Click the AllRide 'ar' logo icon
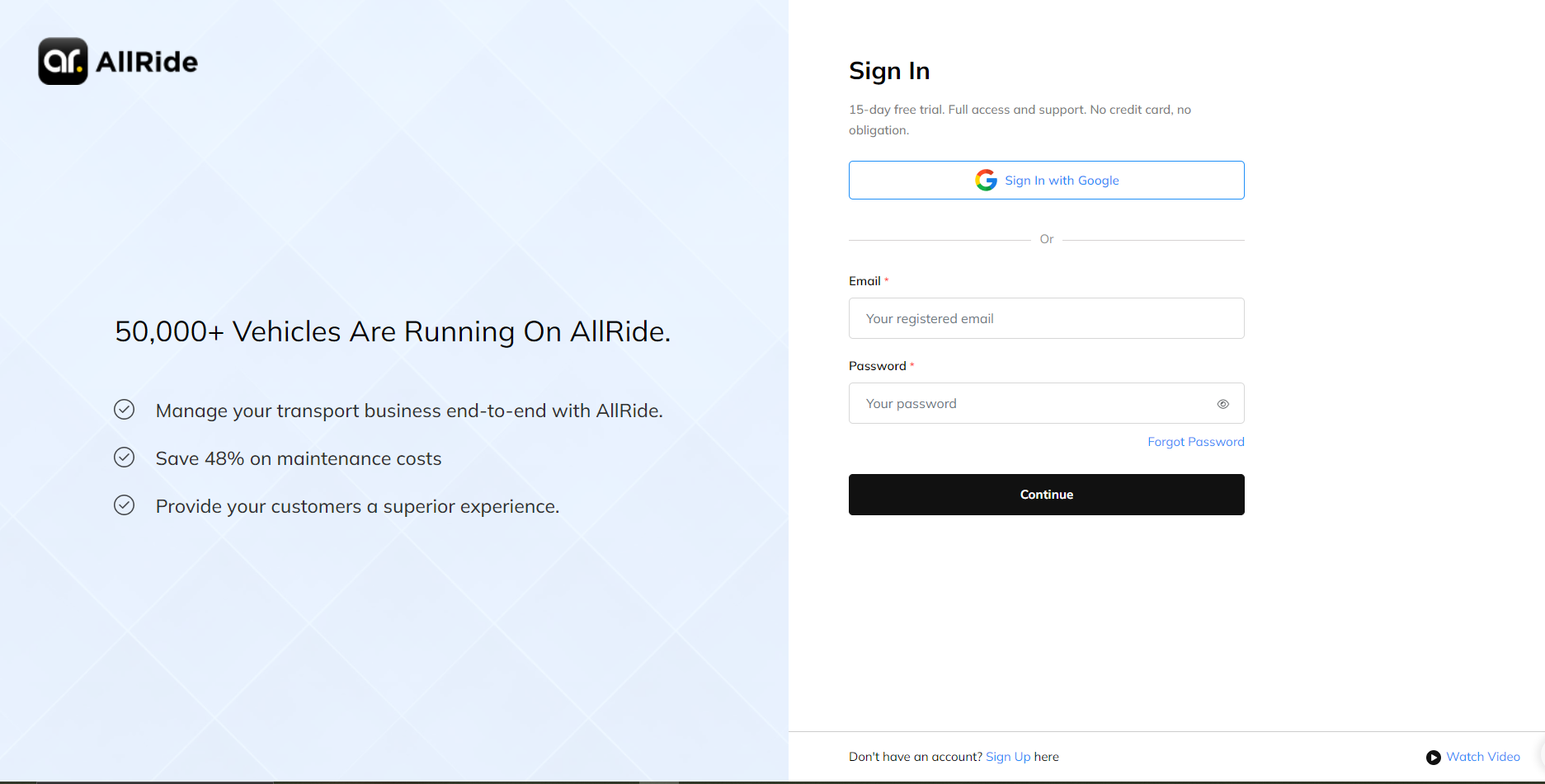The width and height of the screenshot is (1545, 784). click(x=63, y=61)
